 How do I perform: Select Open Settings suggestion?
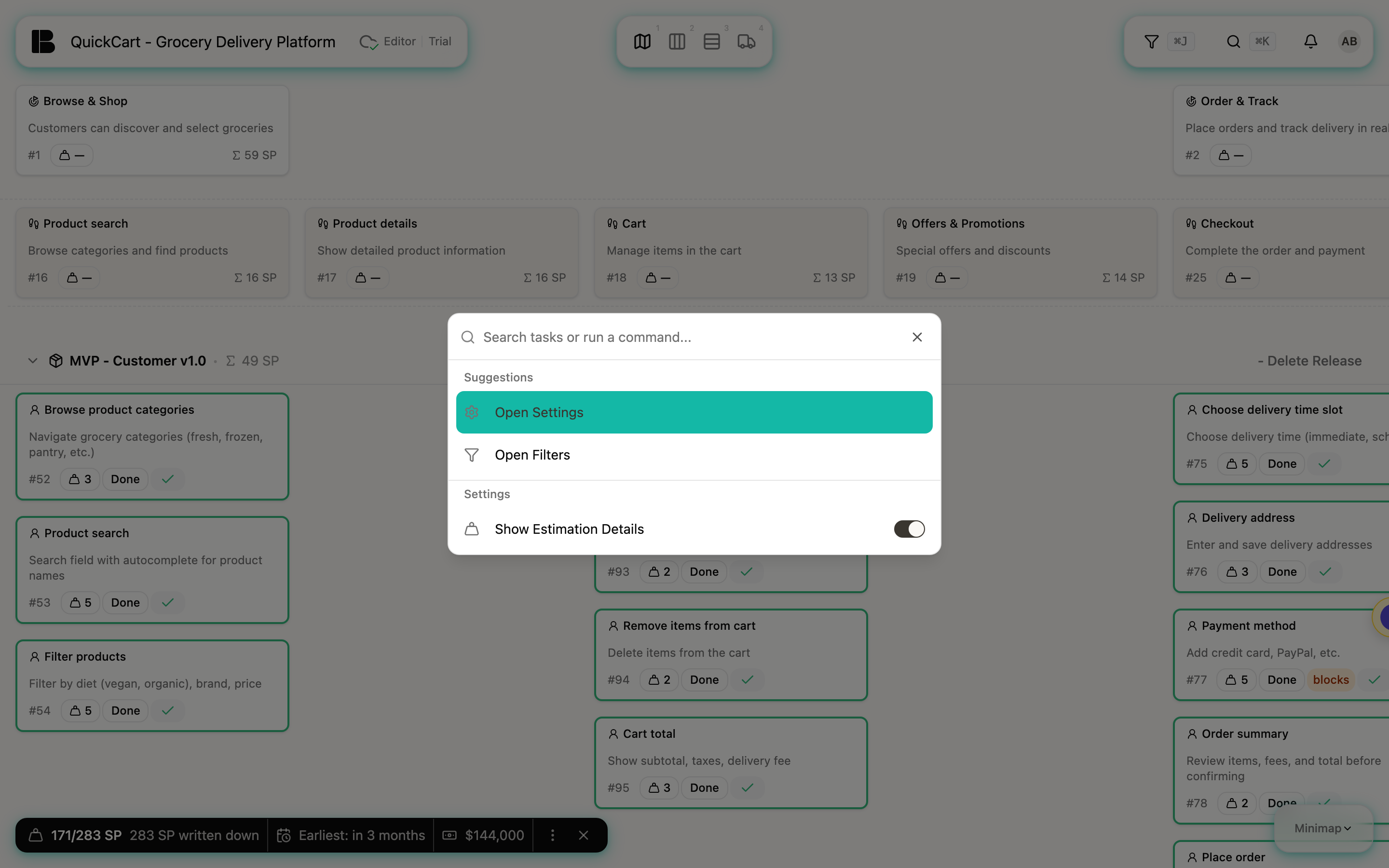(x=694, y=412)
